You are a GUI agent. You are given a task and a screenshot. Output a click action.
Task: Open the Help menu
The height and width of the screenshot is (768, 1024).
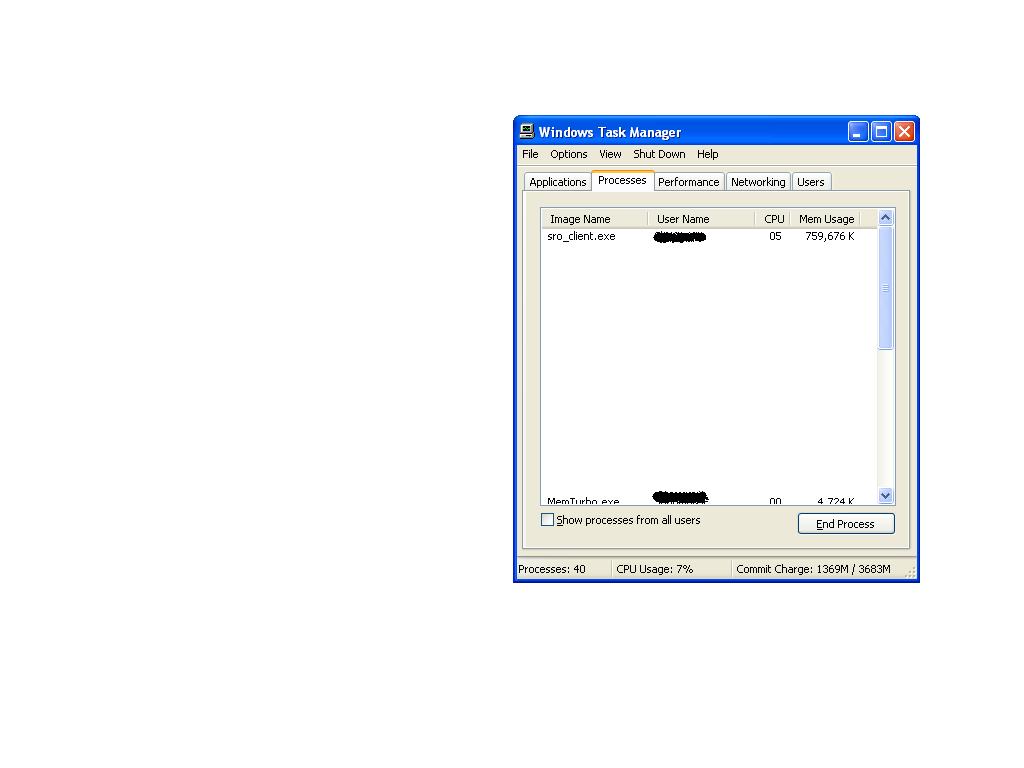tap(707, 154)
